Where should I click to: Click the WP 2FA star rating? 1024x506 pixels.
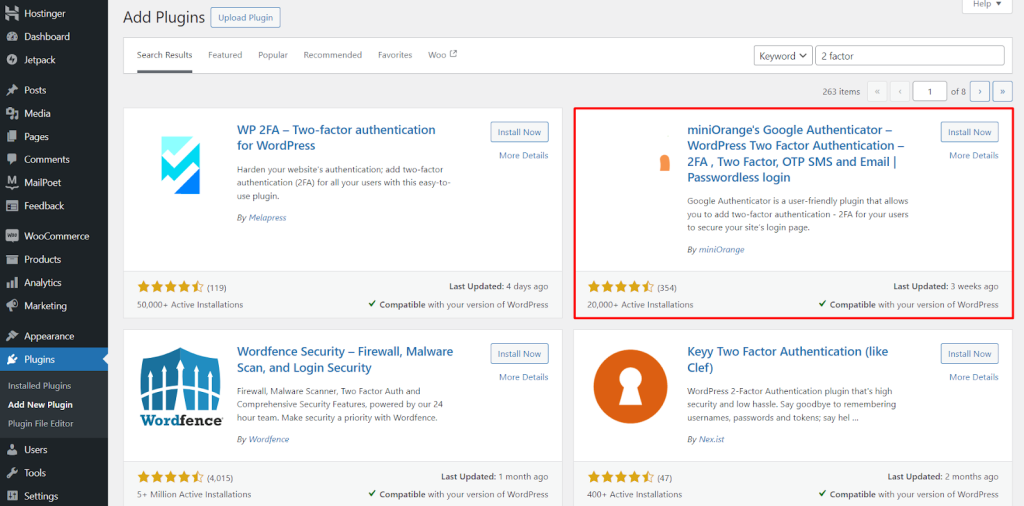click(170, 287)
